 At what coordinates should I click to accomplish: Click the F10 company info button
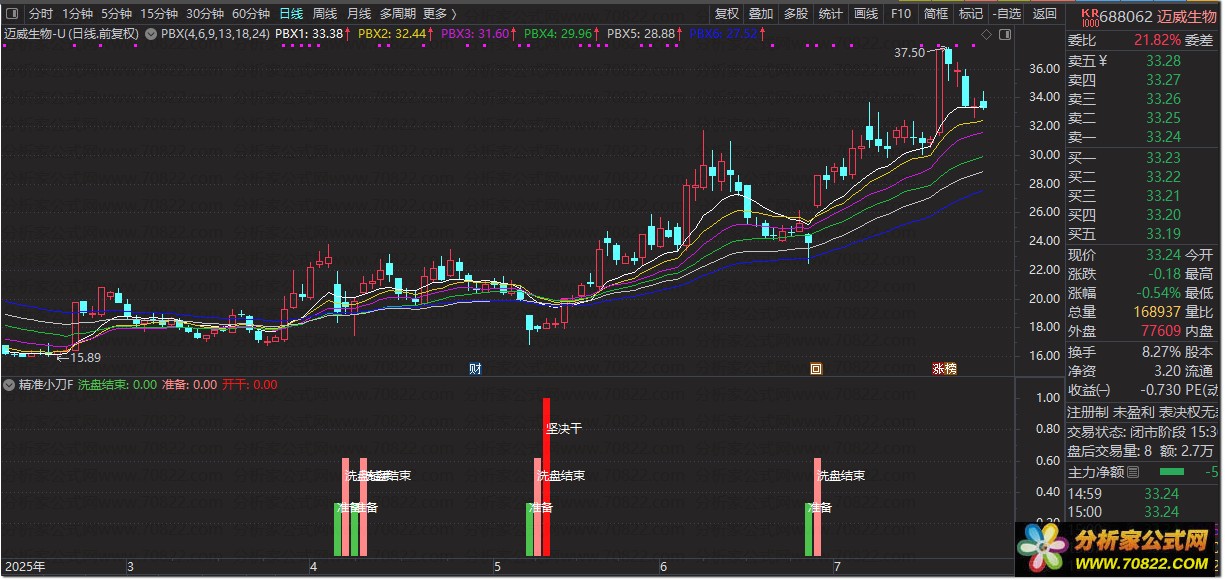coord(900,14)
